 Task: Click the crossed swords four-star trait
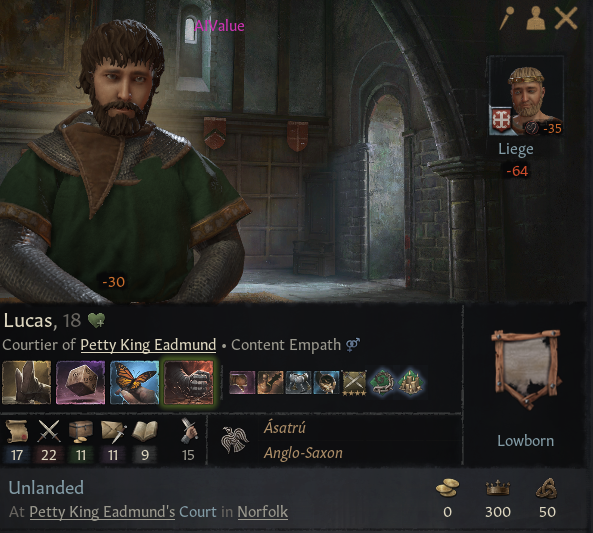[354, 383]
